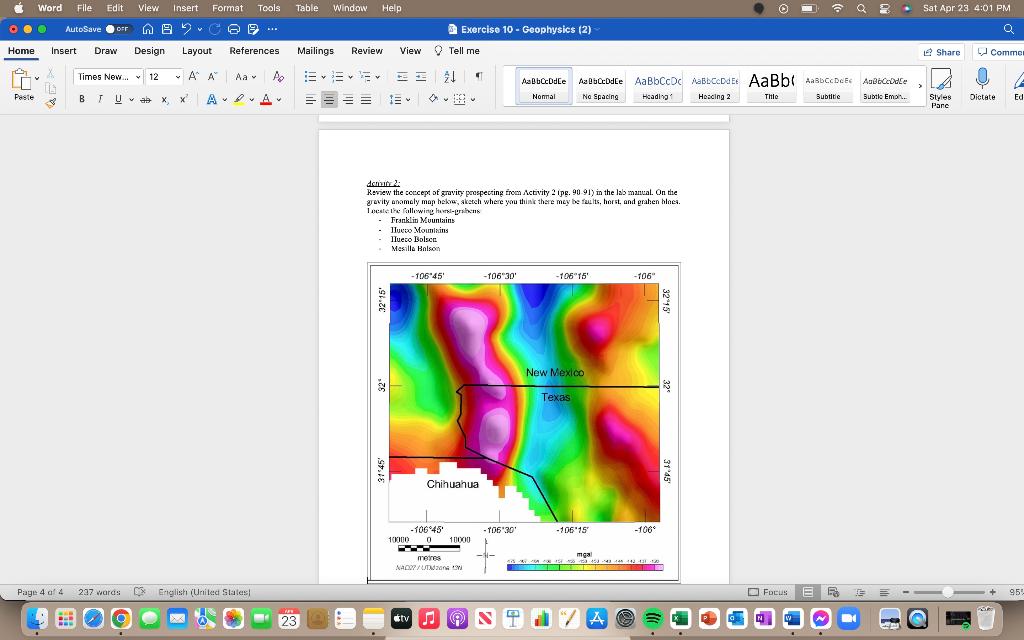Click the Share button
The image size is (1024, 640).
[941, 52]
